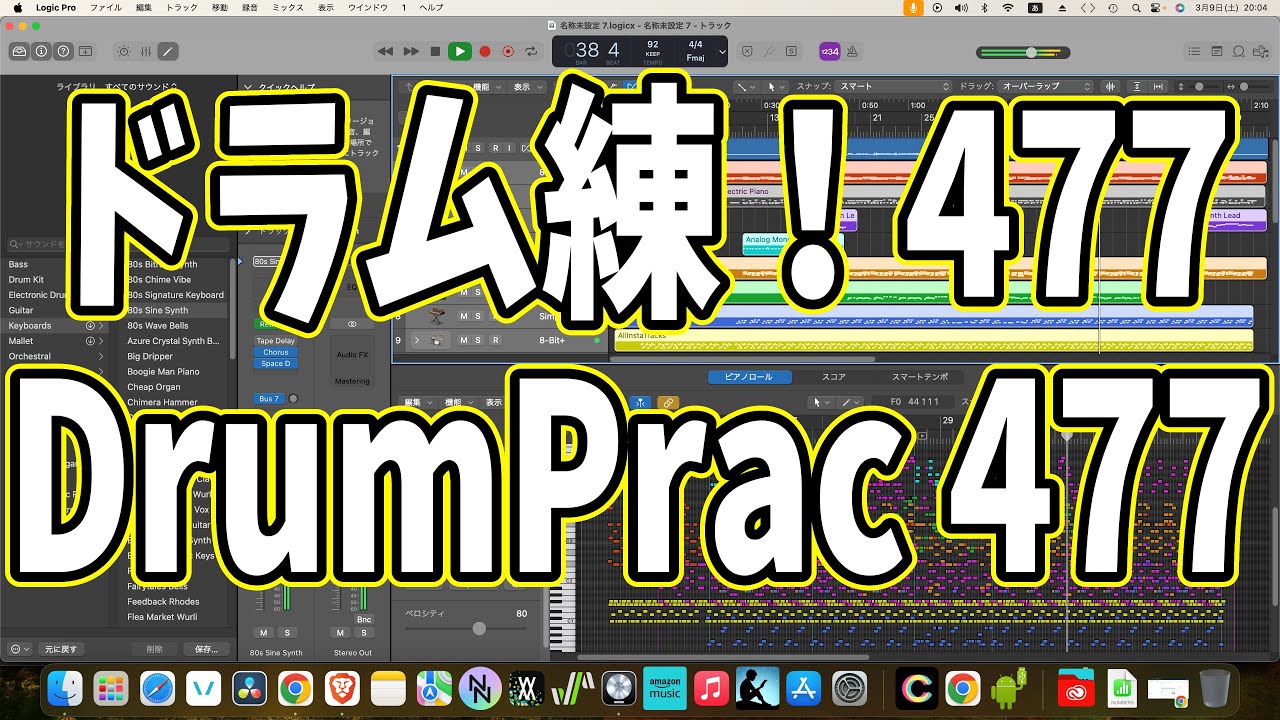Click the green Play button in transport

459,51
